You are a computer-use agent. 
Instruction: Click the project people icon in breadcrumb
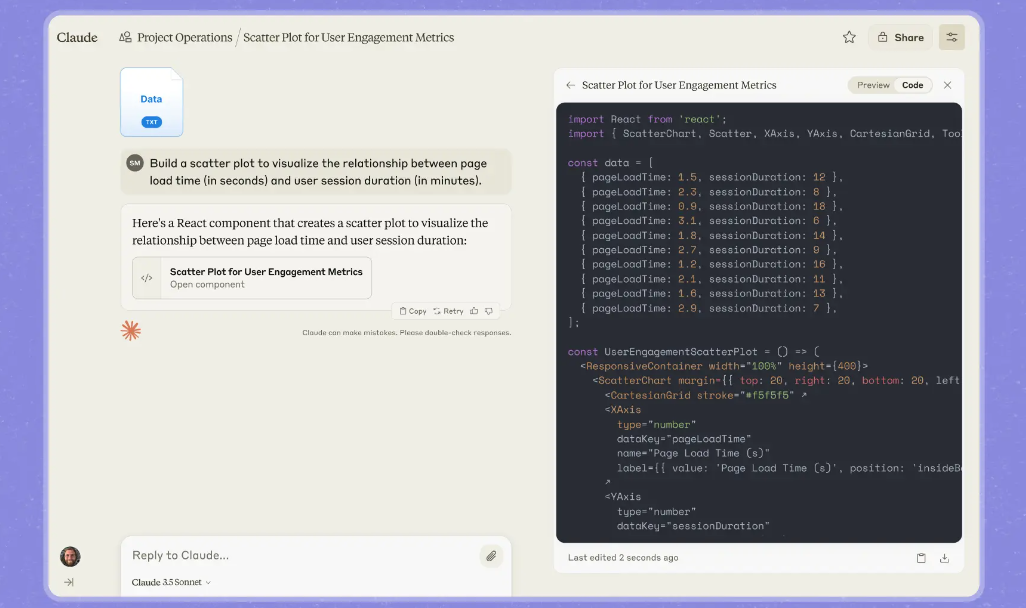[x=125, y=37]
